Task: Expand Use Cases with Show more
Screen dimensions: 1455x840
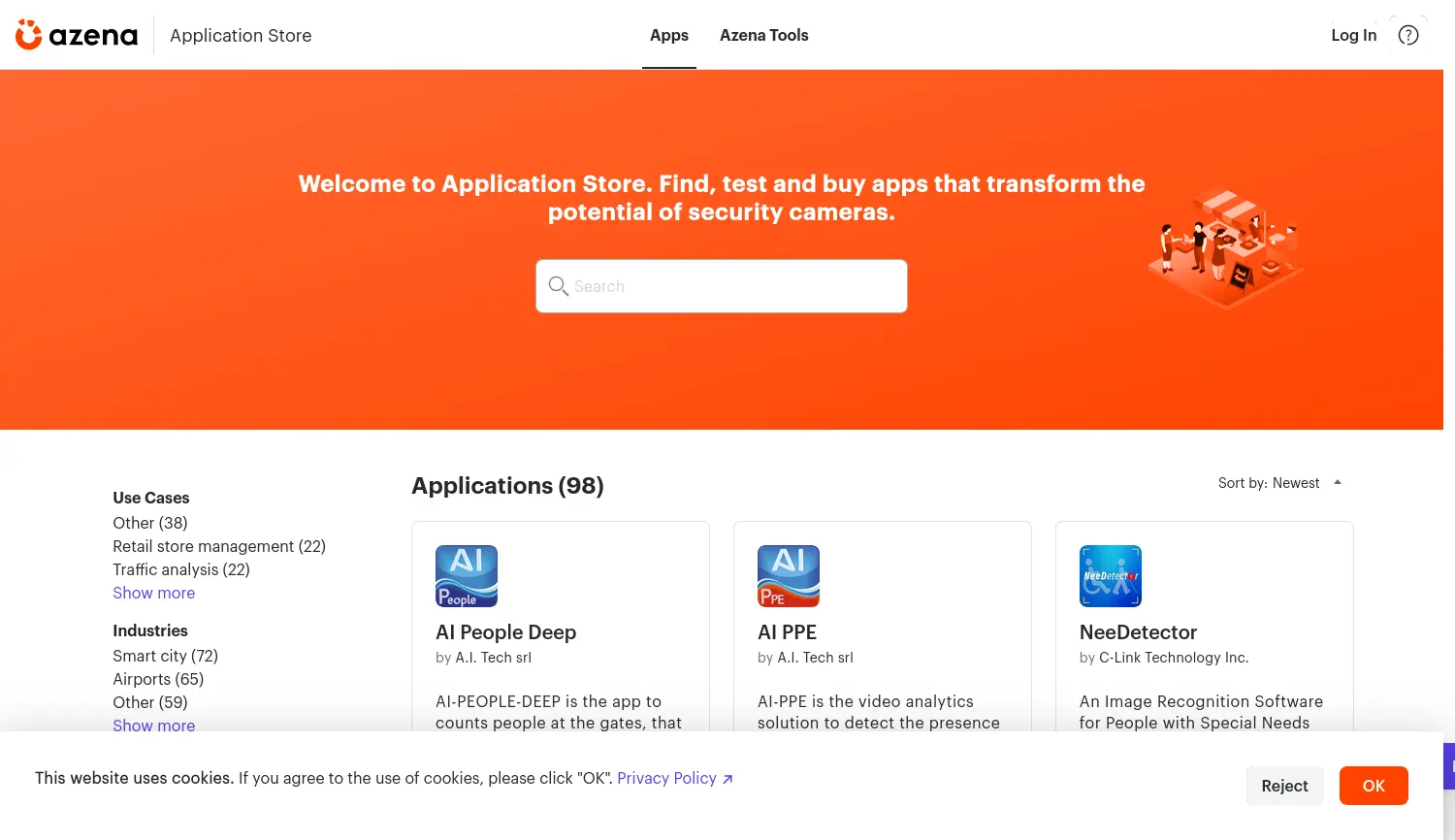Action: tap(153, 593)
